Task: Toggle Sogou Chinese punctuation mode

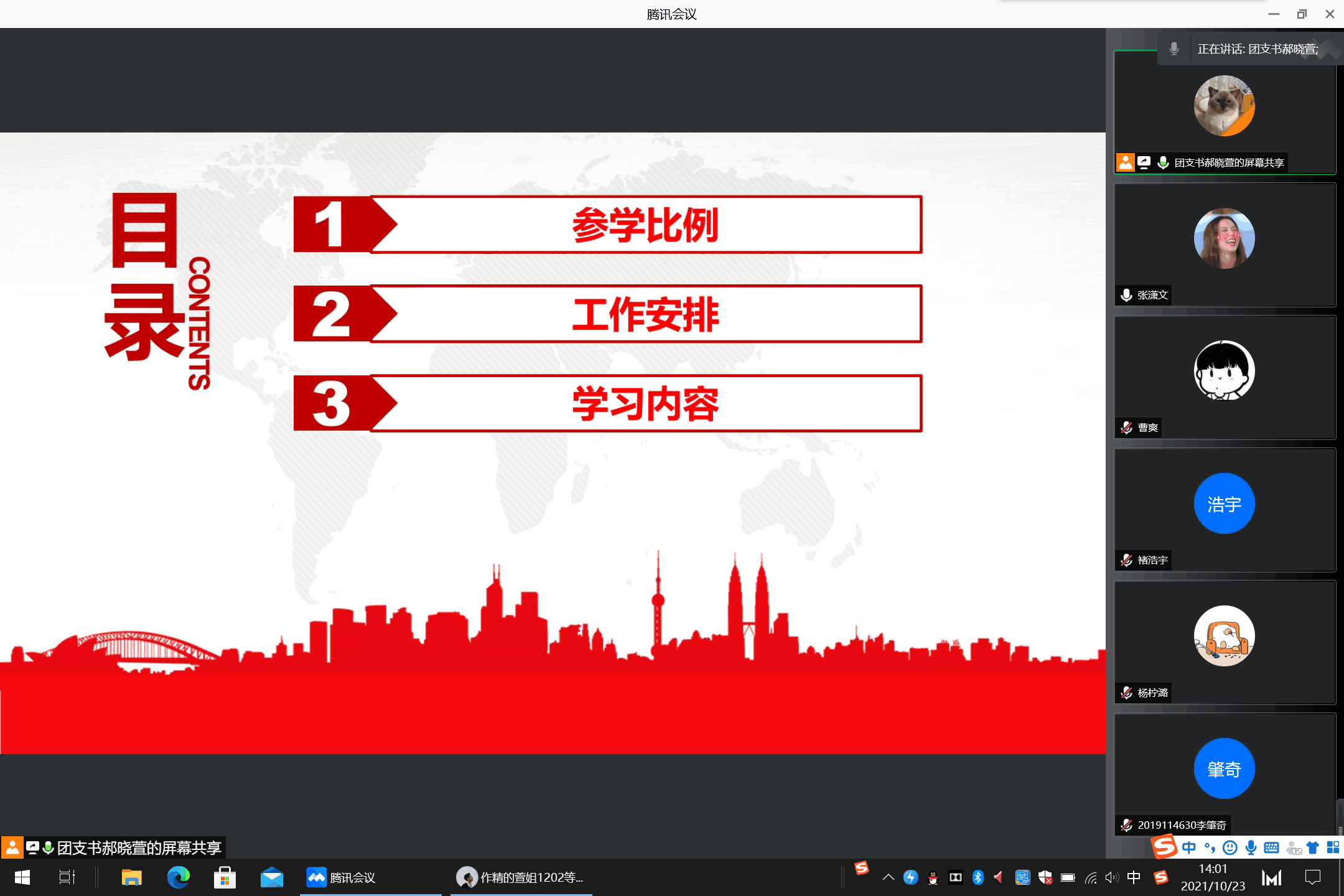Action: 1210,847
